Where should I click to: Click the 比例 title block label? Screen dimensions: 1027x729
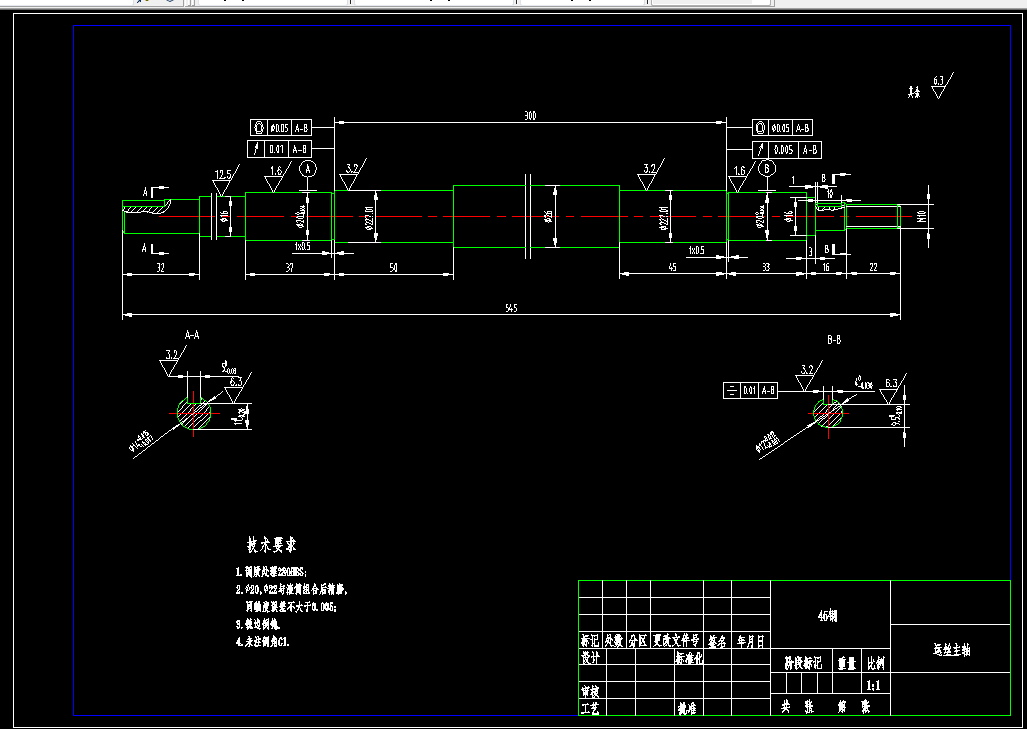click(x=876, y=663)
